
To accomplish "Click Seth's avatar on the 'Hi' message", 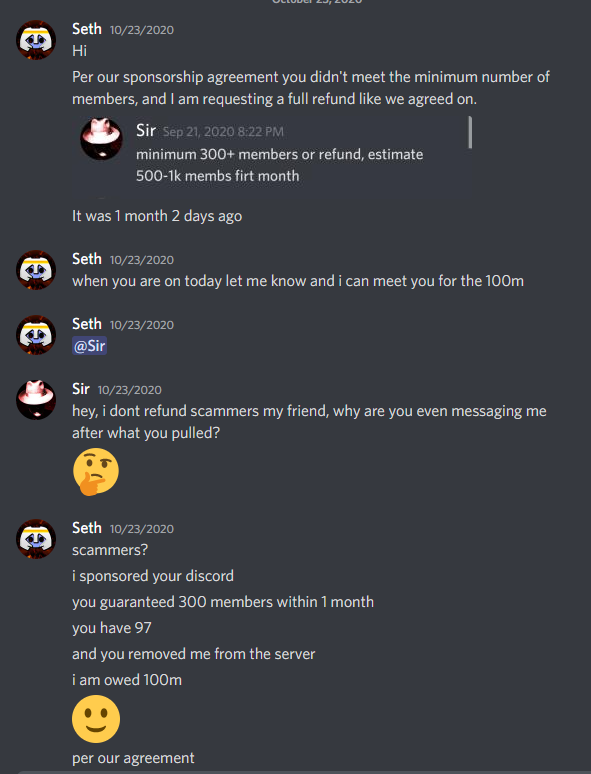I will (36, 40).
